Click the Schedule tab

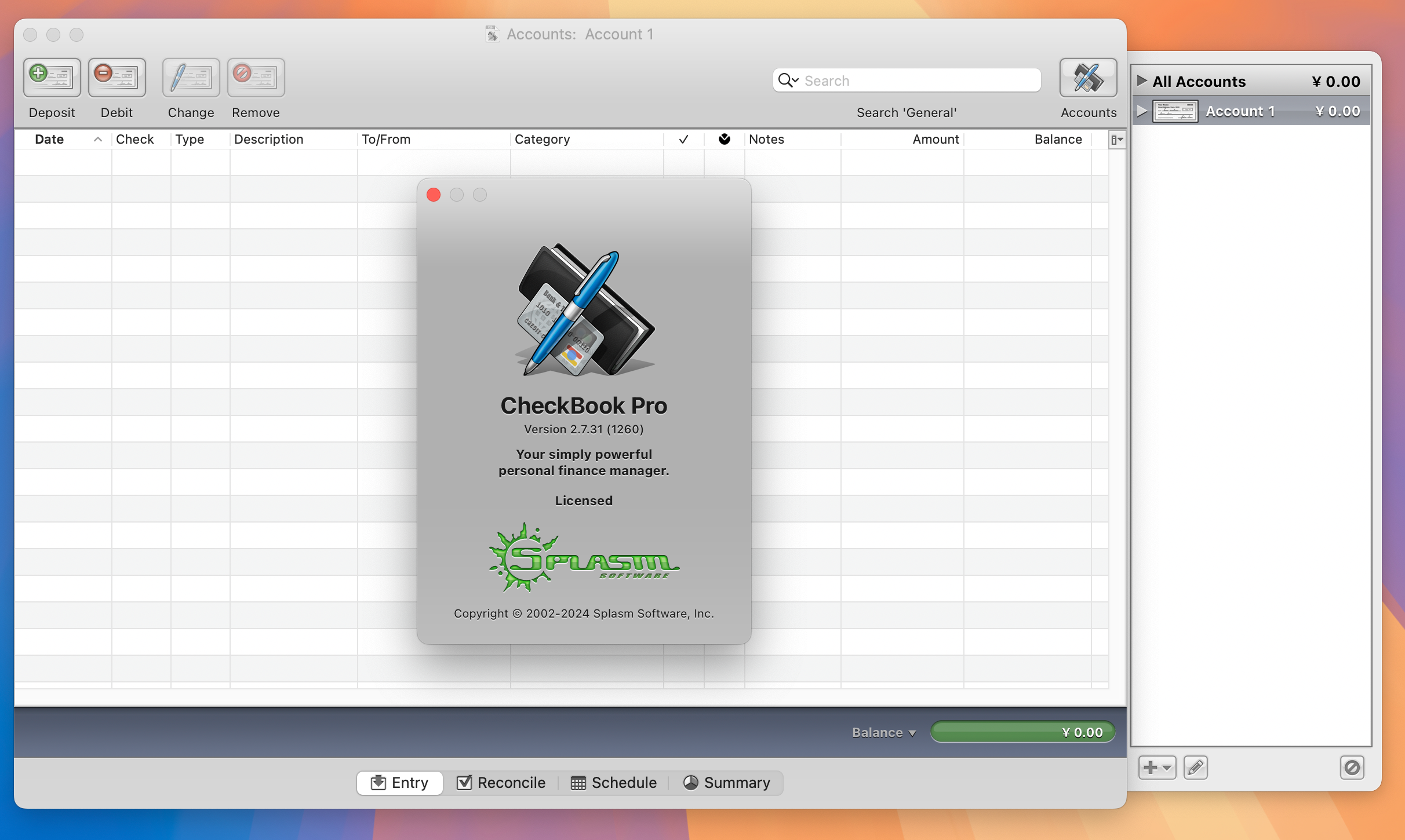(x=614, y=782)
